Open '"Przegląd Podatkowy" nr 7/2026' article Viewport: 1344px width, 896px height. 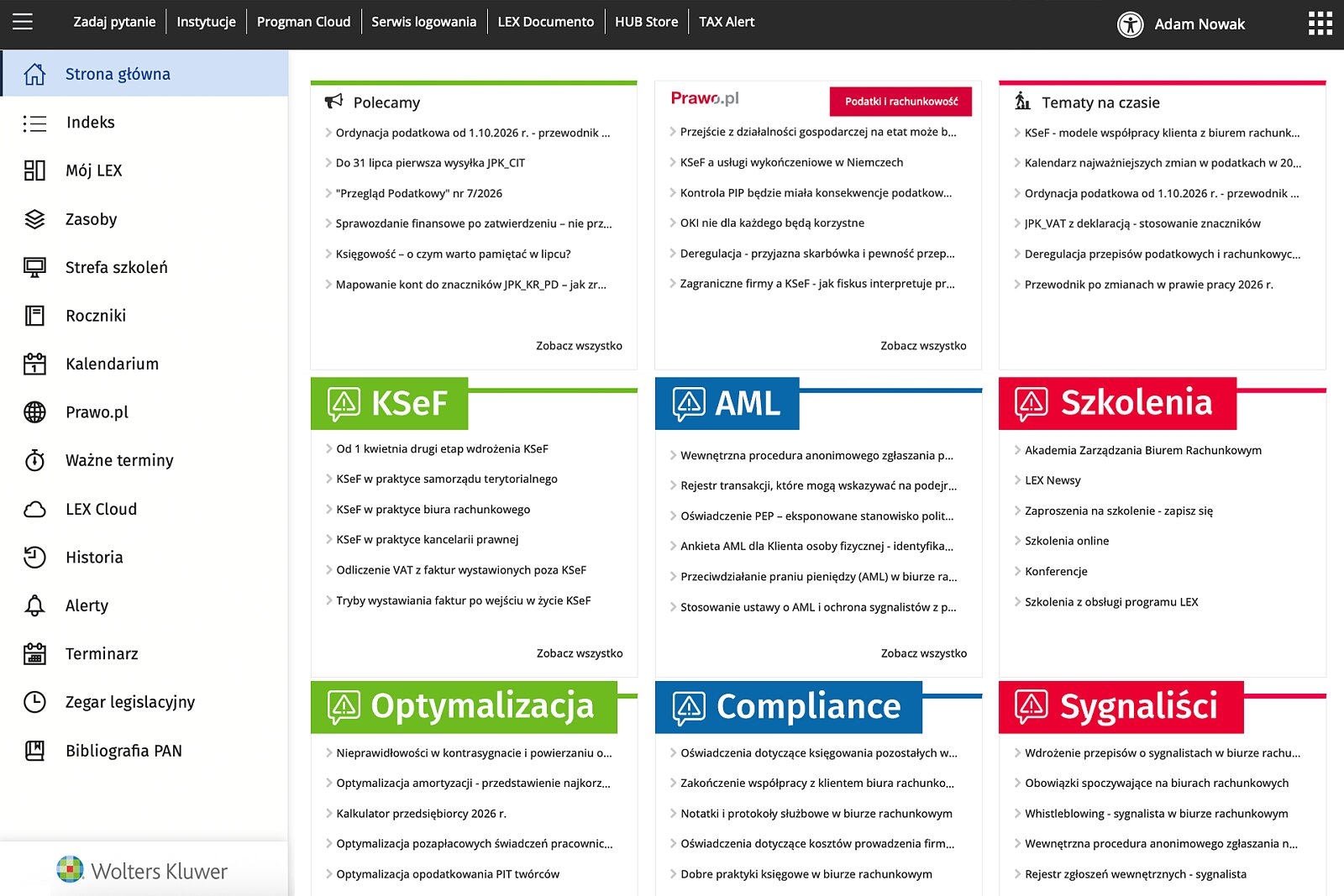(419, 193)
